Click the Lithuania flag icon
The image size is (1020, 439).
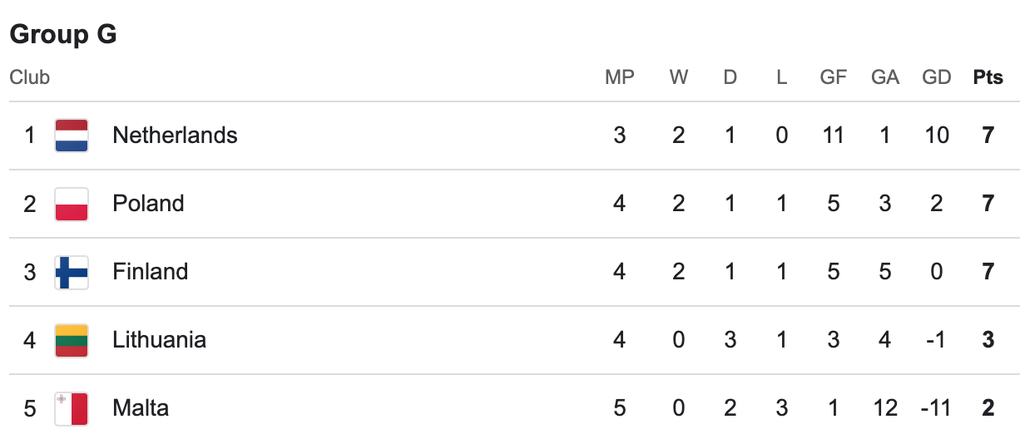pos(72,340)
